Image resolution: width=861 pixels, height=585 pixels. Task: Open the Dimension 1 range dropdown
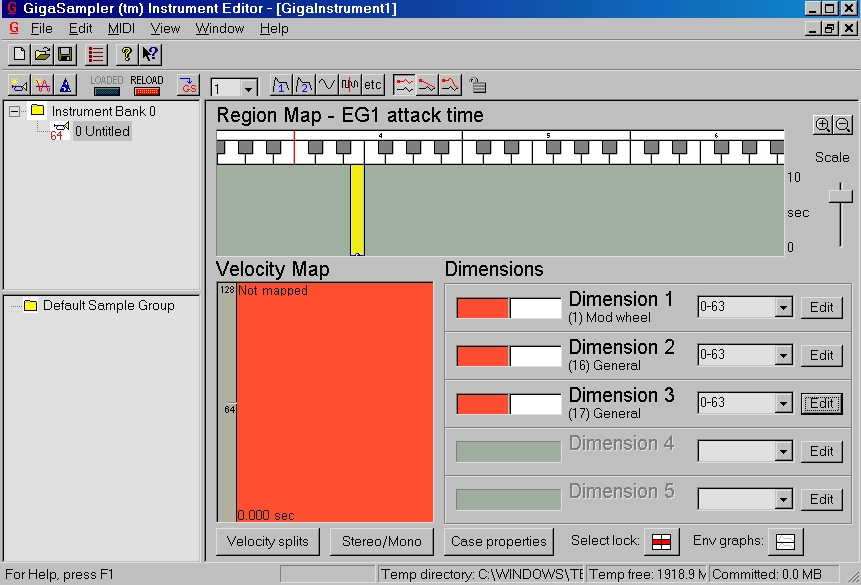[x=784, y=307]
